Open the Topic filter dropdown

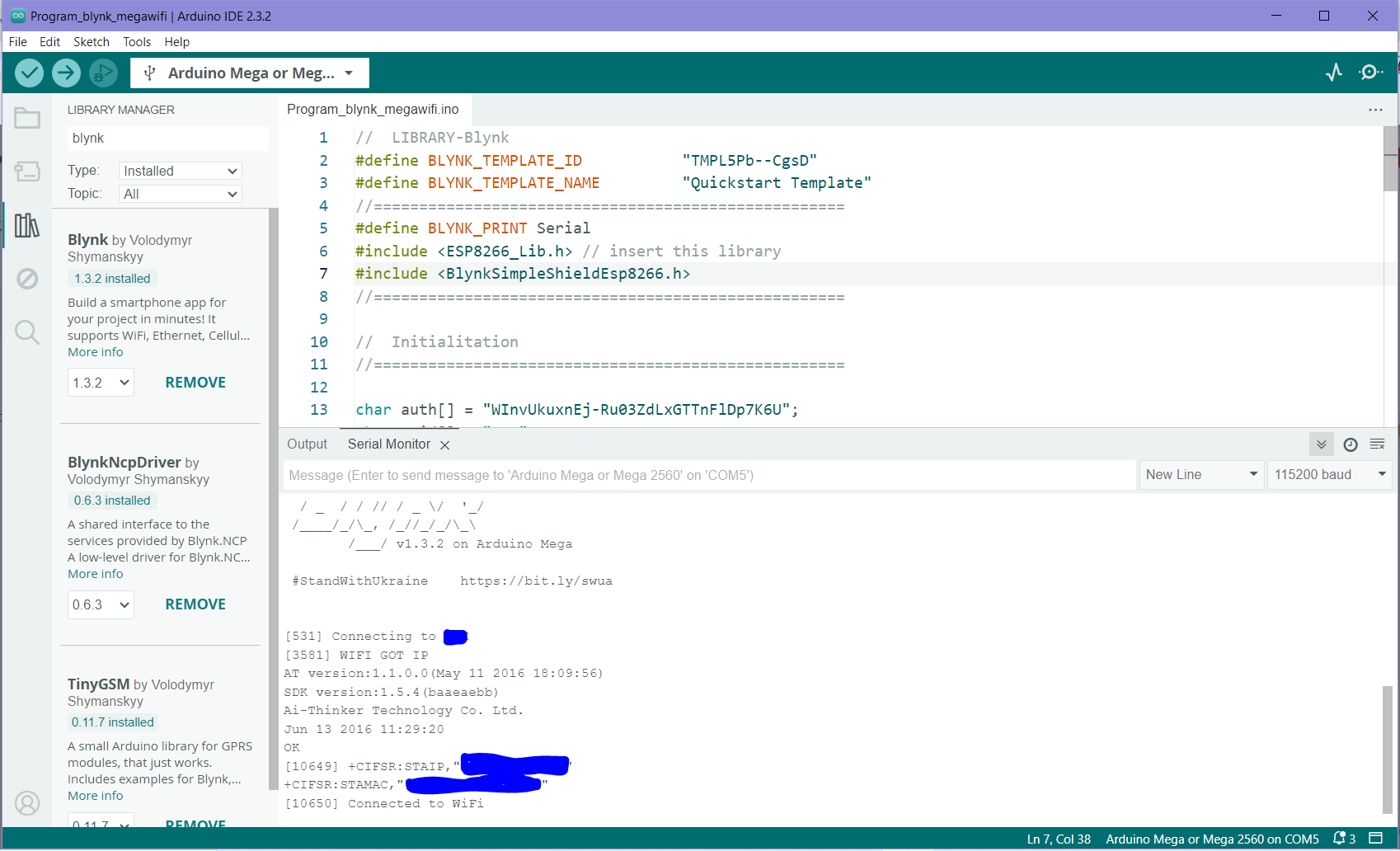(x=181, y=194)
